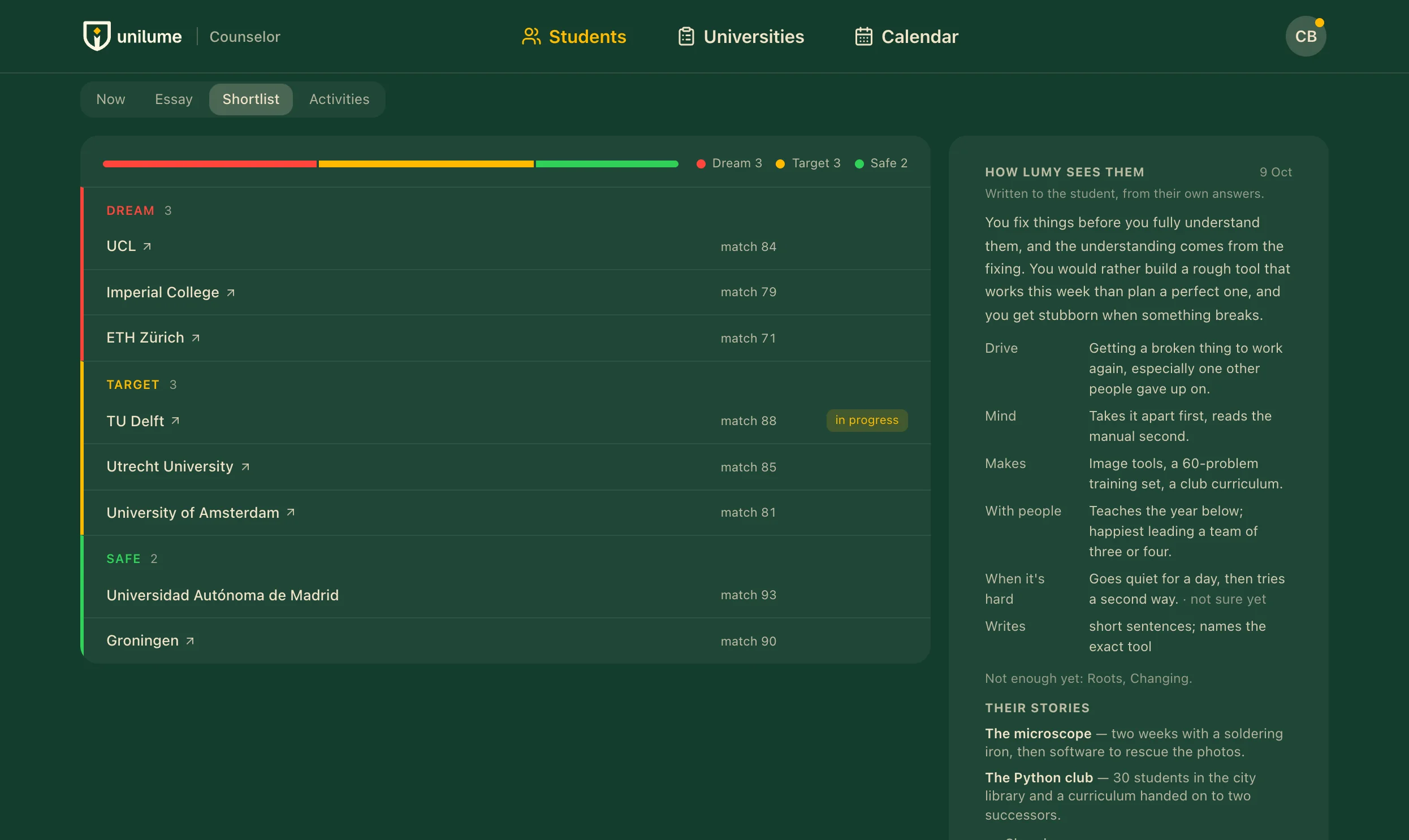Viewport: 1409px width, 840px height.
Task: Click the '9 Oct' date in Lumy panel
Action: tap(1276, 172)
